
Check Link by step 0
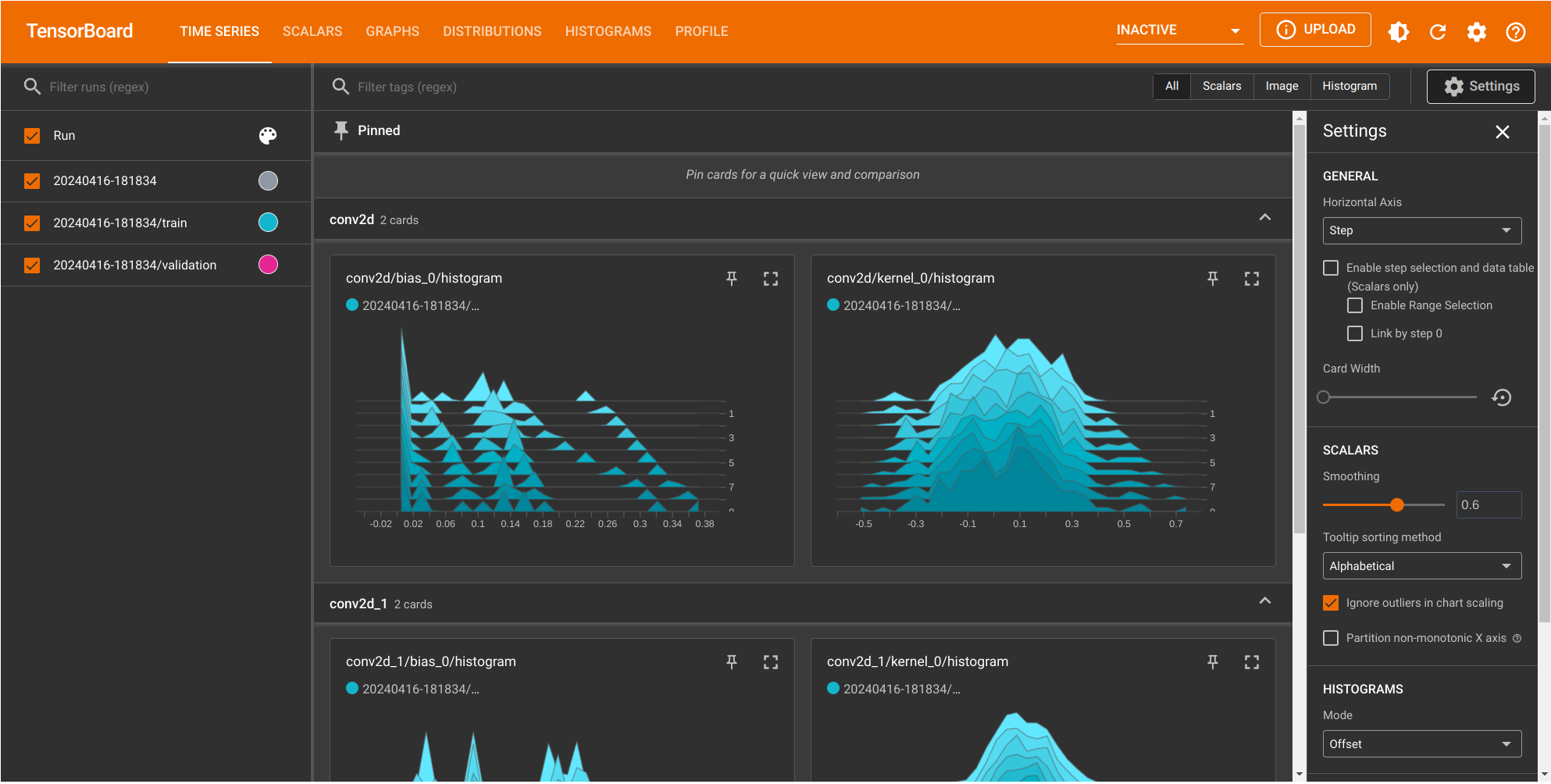click(1355, 333)
